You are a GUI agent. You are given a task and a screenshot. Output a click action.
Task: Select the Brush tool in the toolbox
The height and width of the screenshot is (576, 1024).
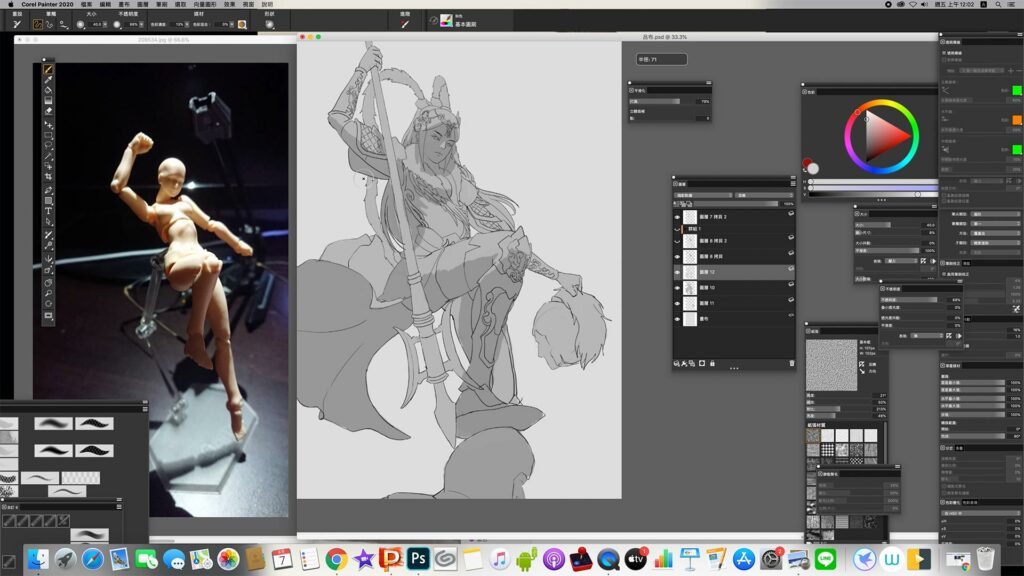(48, 69)
